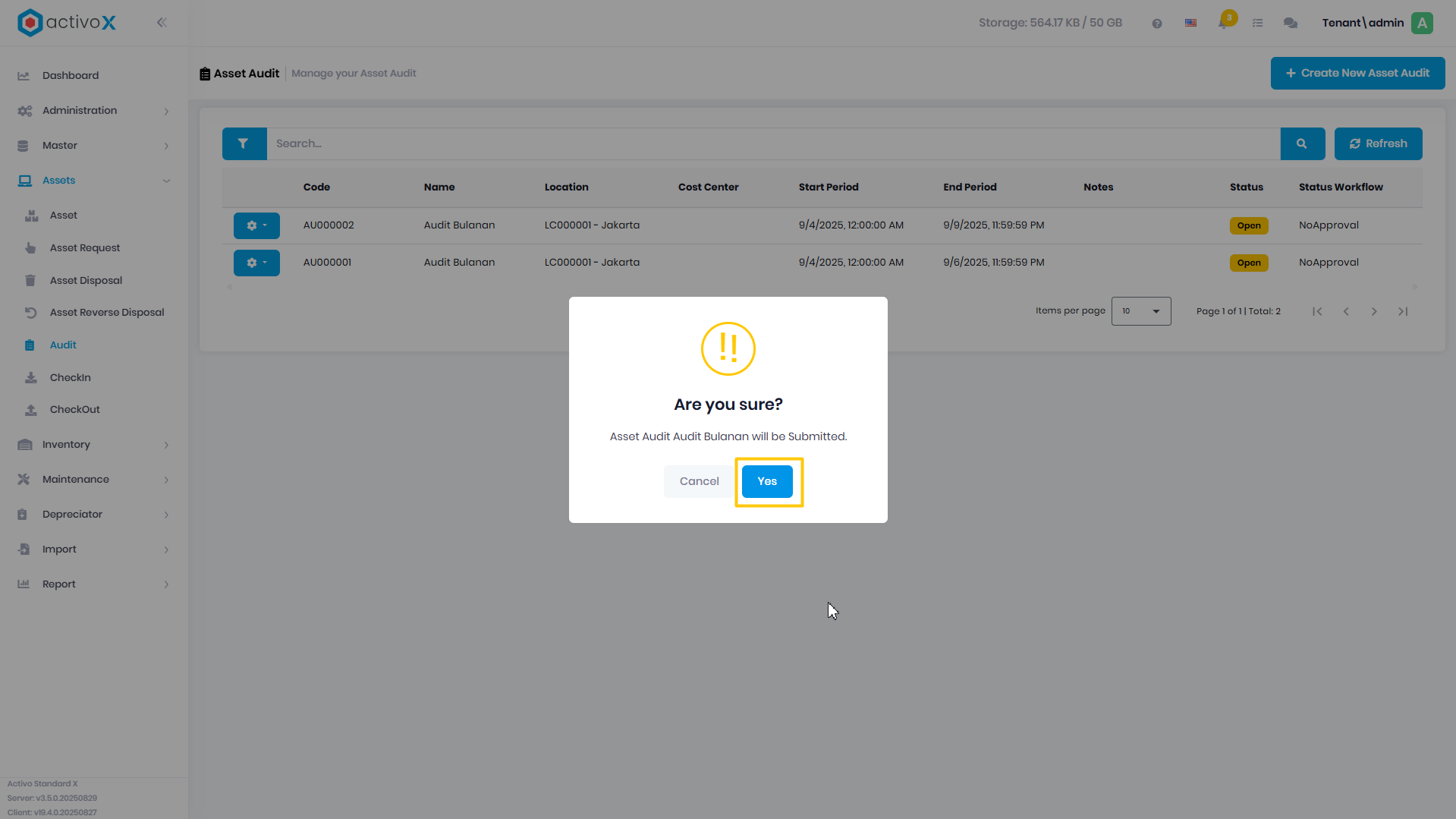Expand Maintenance menu

pos(94,480)
